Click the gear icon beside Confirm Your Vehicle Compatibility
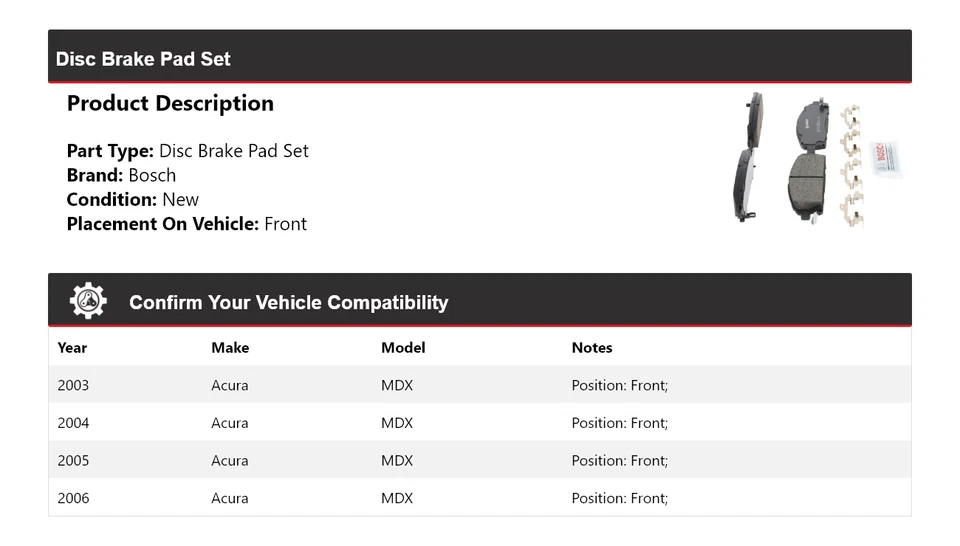This screenshot has height=546, width=960. [88, 301]
